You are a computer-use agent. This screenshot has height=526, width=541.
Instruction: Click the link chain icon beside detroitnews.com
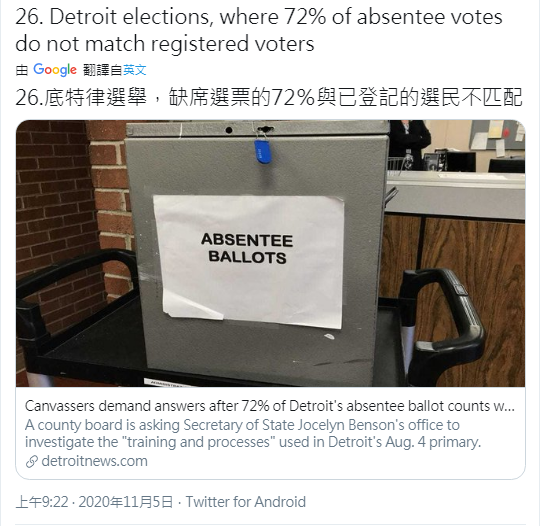(32, 461)
